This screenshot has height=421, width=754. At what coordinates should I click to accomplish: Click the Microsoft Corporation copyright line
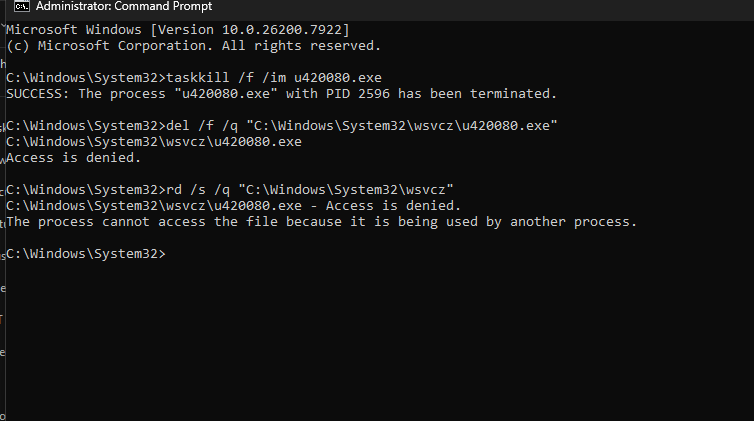pyautogui.click(x=193, y=46)
